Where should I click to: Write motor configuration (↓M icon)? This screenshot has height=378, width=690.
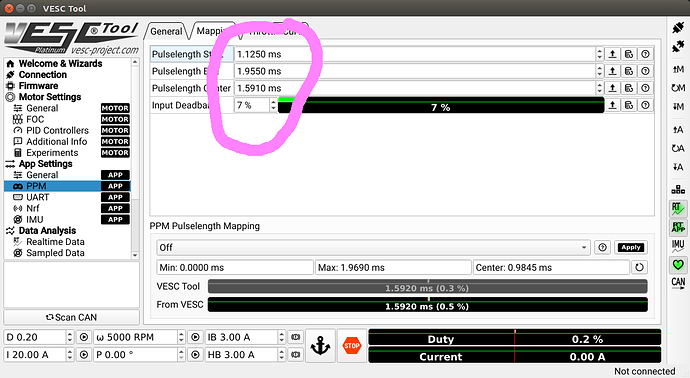pos(678,106)
